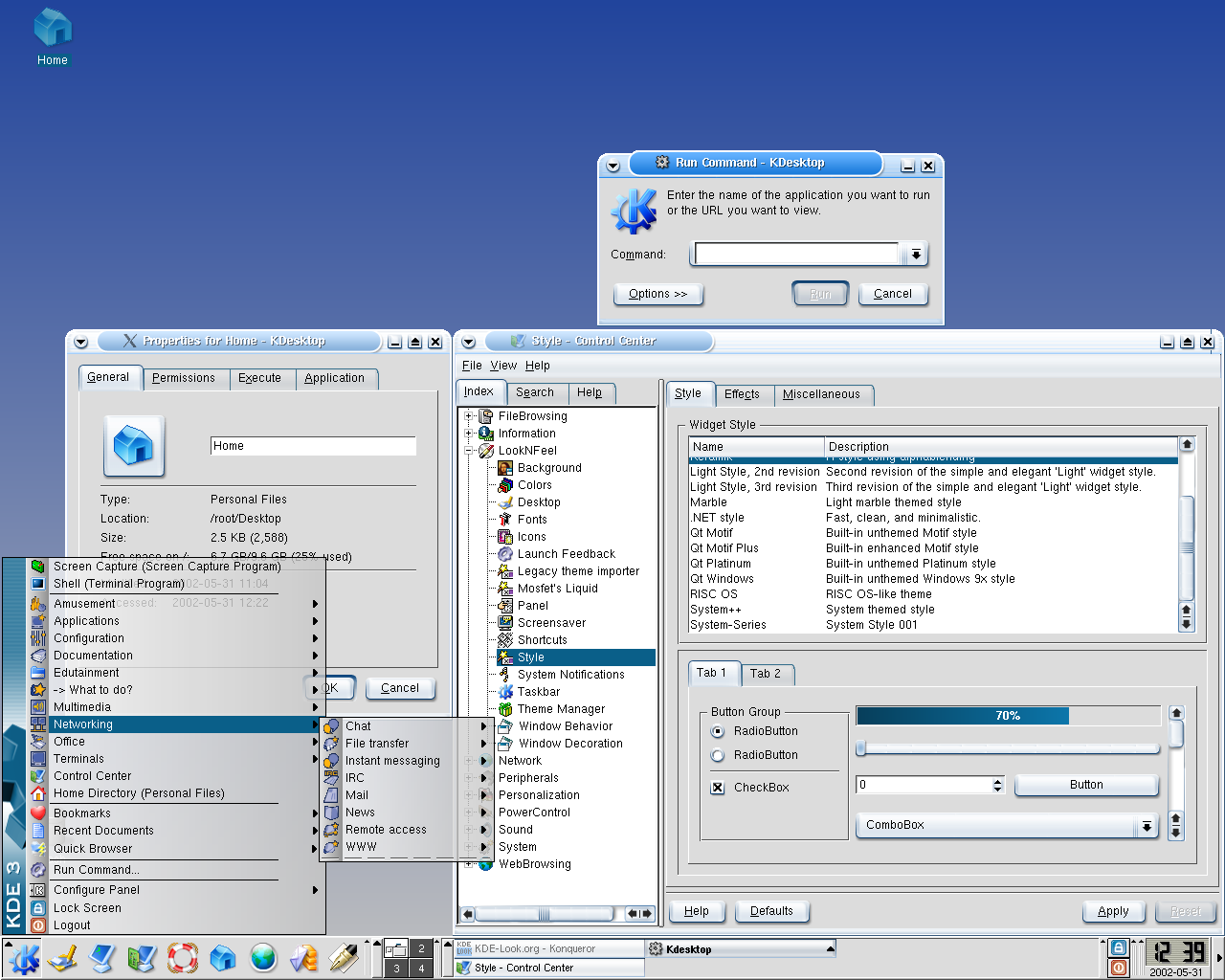The width and height of the screenshot is (1225, 980).
Task: Open Run Command window menu arrow
Action: [x=613, y=166]
